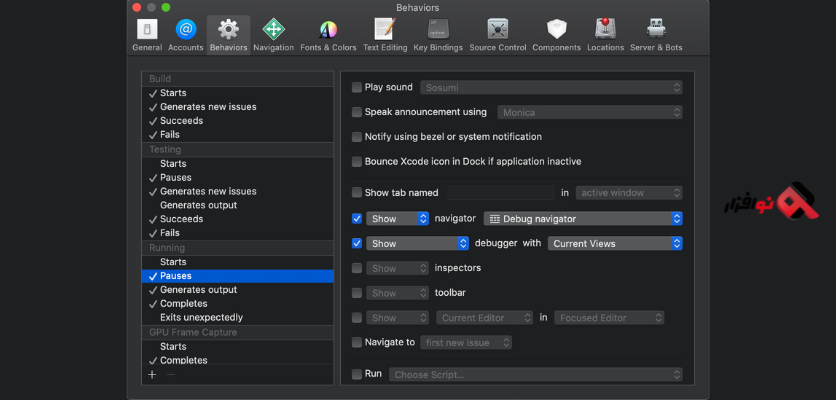Select Testing Pauses behavior
Image resolution: width=836 pixels, height=400 pixels.
pyautogui.click(x=238, y=178)
